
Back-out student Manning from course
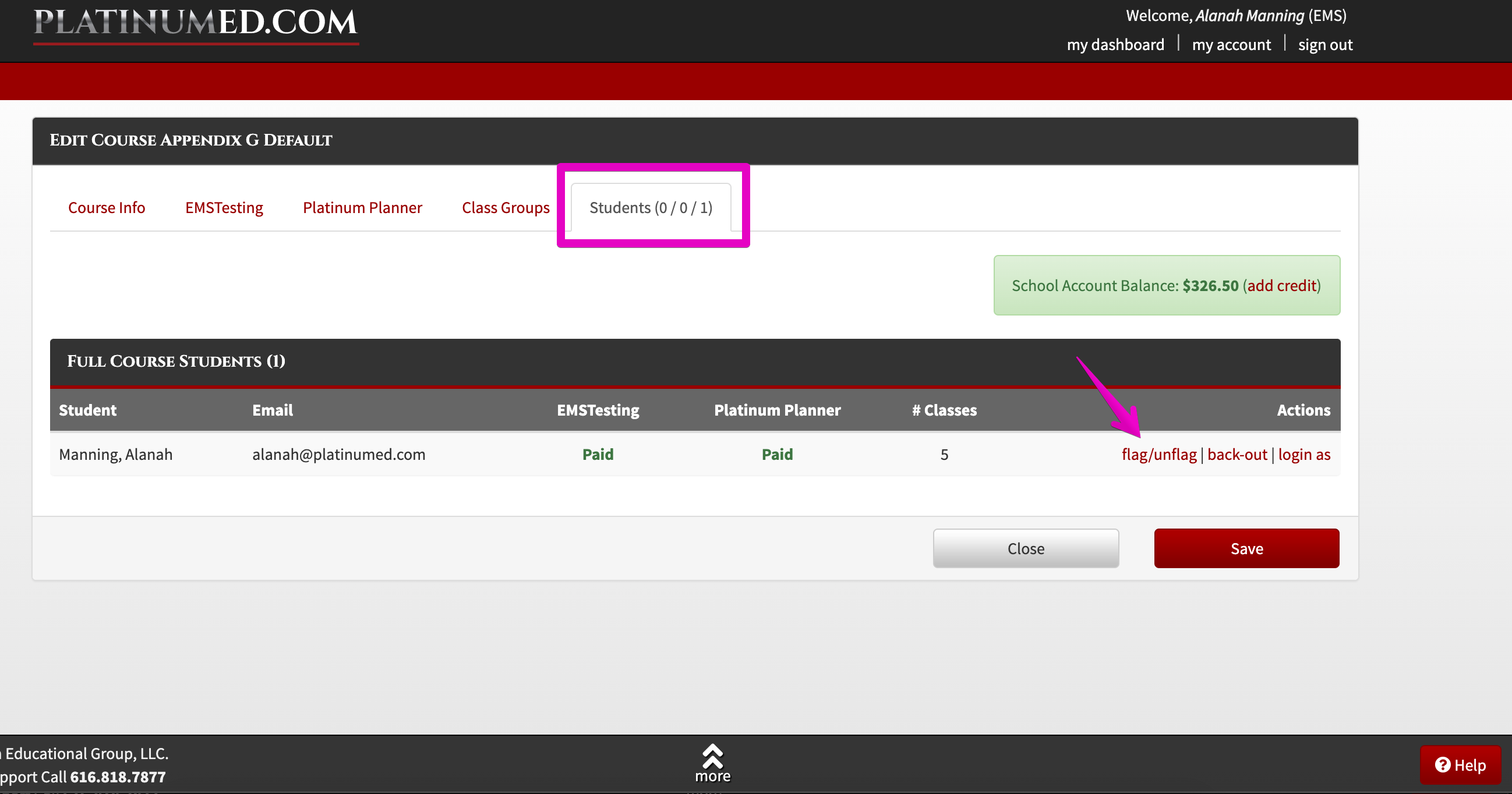tap(1237, 454)
